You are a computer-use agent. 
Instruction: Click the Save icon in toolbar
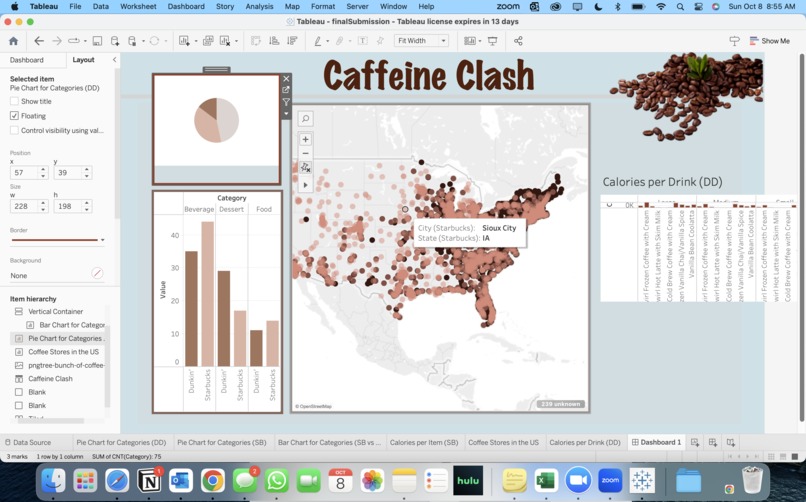click(x=97, y=41)
